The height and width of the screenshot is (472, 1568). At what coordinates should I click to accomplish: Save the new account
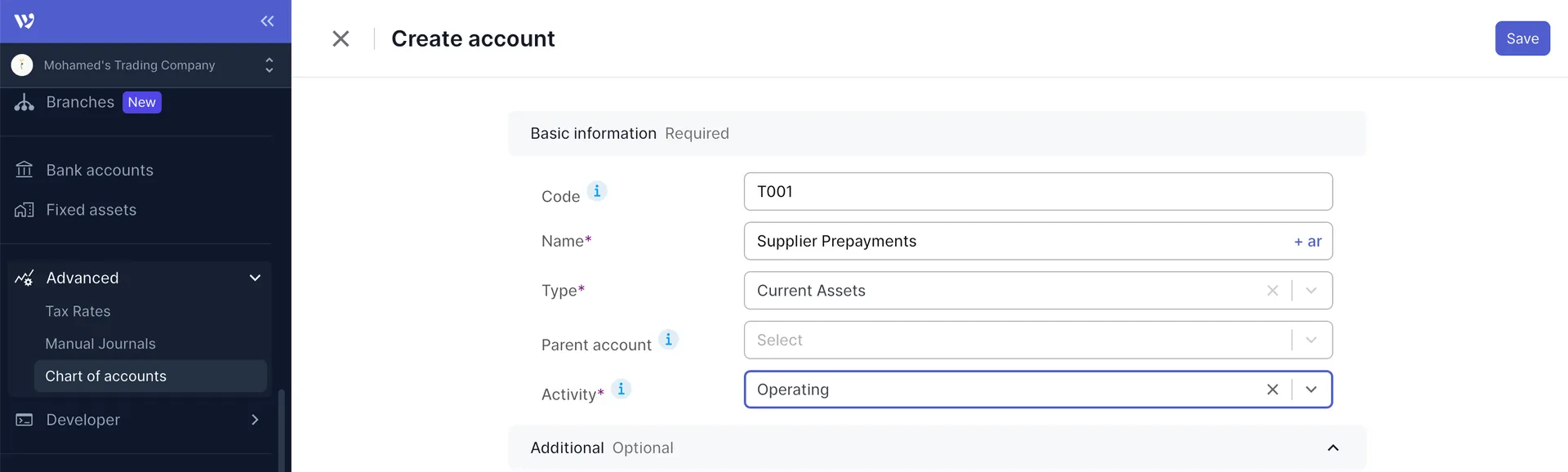click(x=1522, y=38)
